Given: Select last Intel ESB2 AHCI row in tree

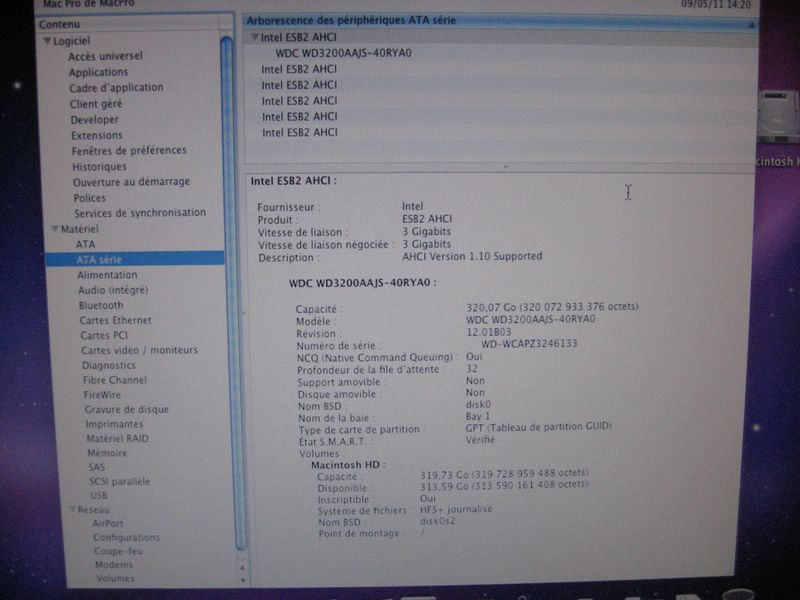Looking at the screenshot, I should tap(300, 133).
